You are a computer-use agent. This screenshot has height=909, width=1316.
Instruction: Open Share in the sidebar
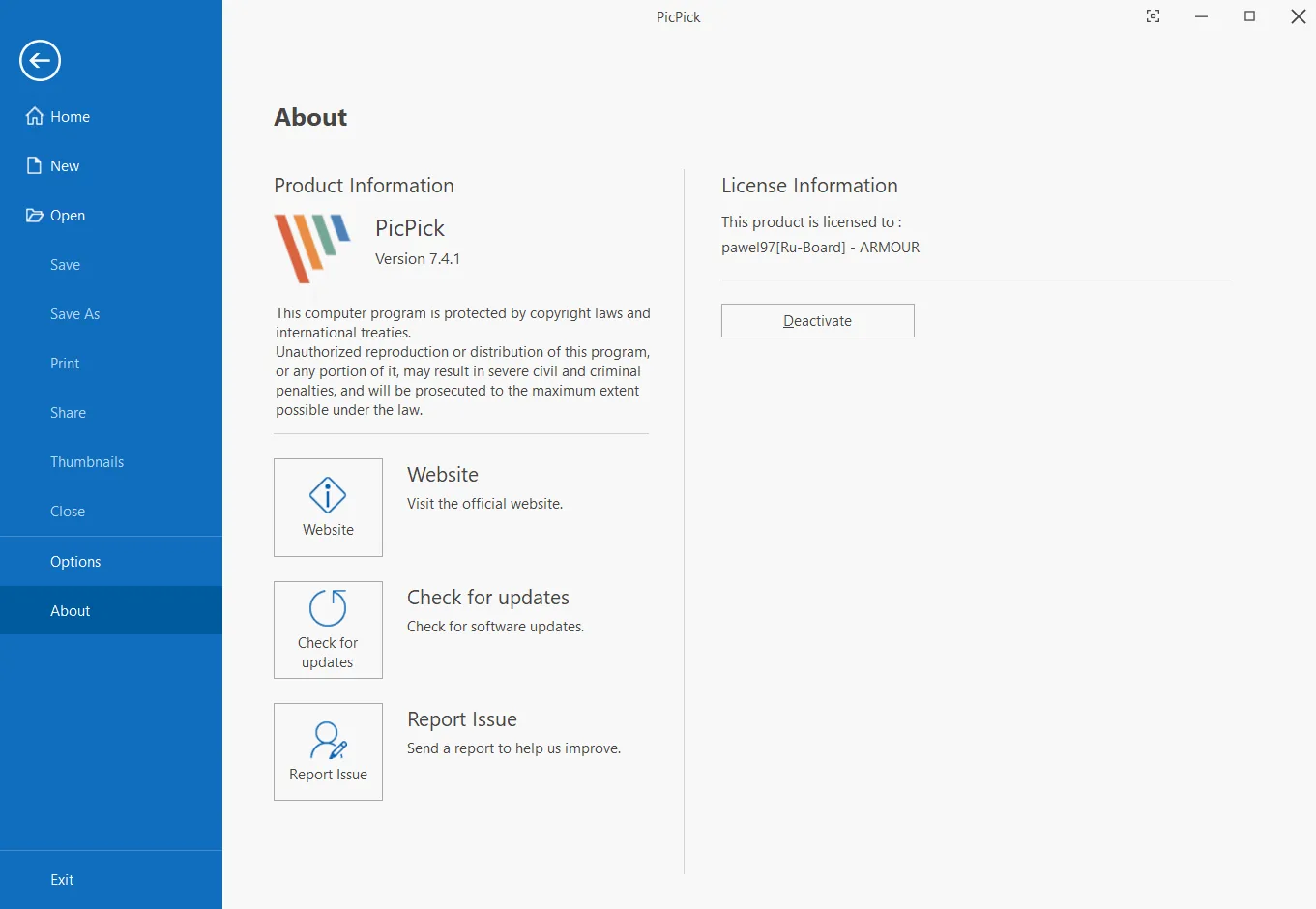(x=111, y=412)
